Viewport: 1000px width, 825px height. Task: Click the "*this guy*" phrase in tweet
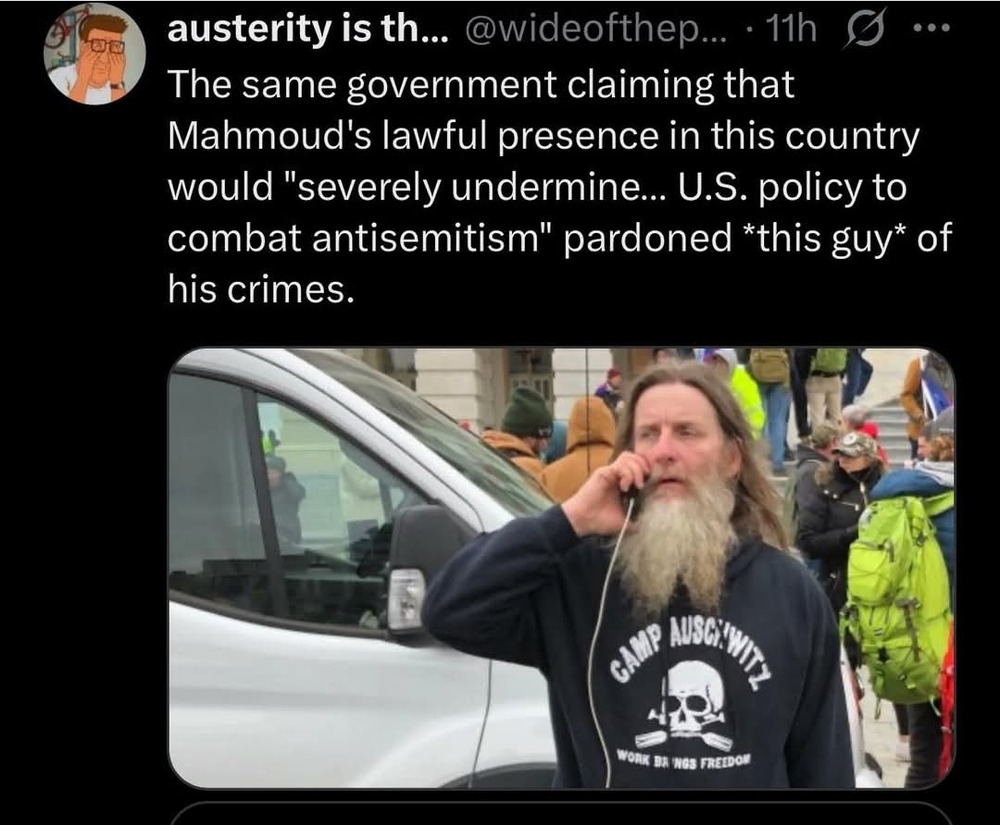click(825, 238)
